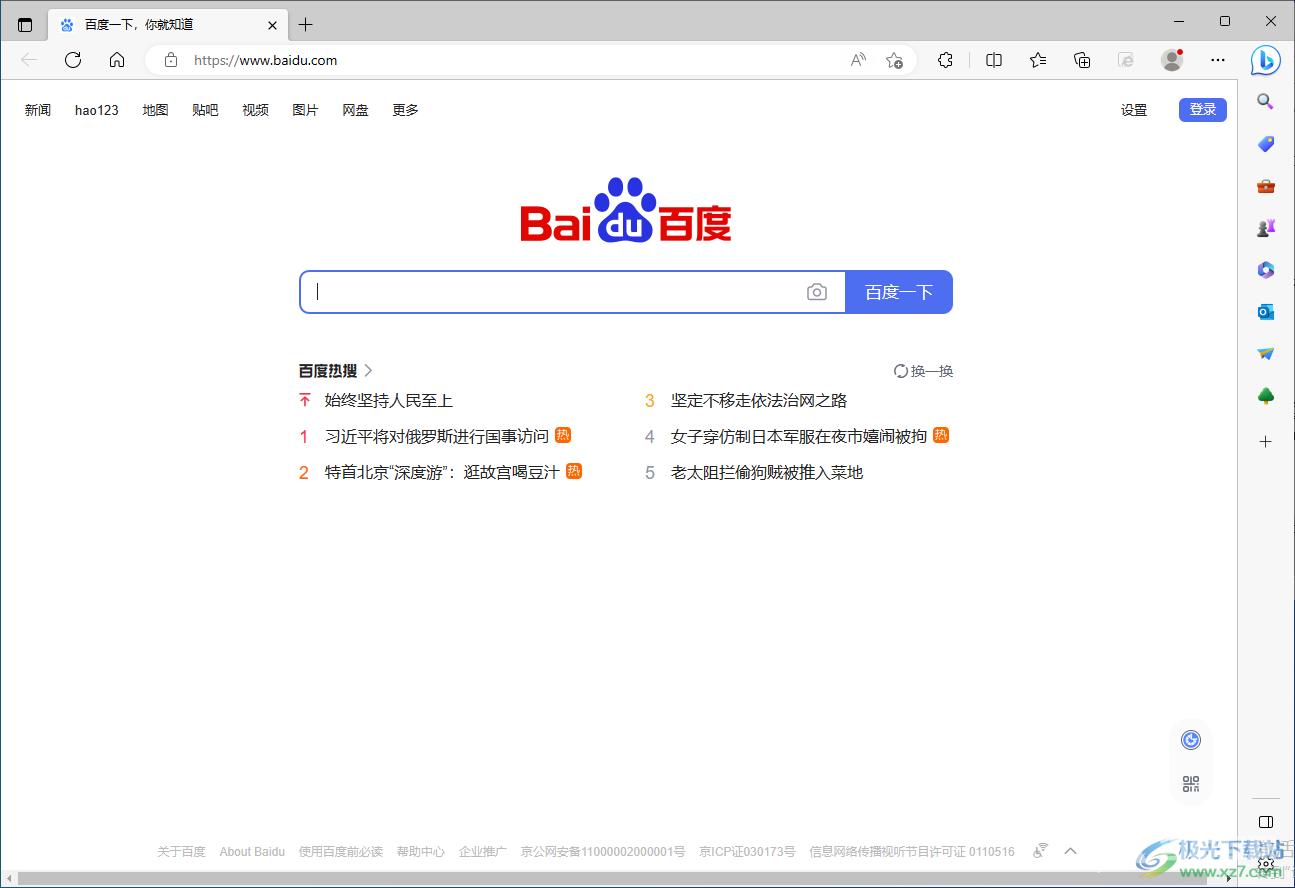Open Baidu QR code floating icon
1295x888 pixels.
tap(1190, 784)
